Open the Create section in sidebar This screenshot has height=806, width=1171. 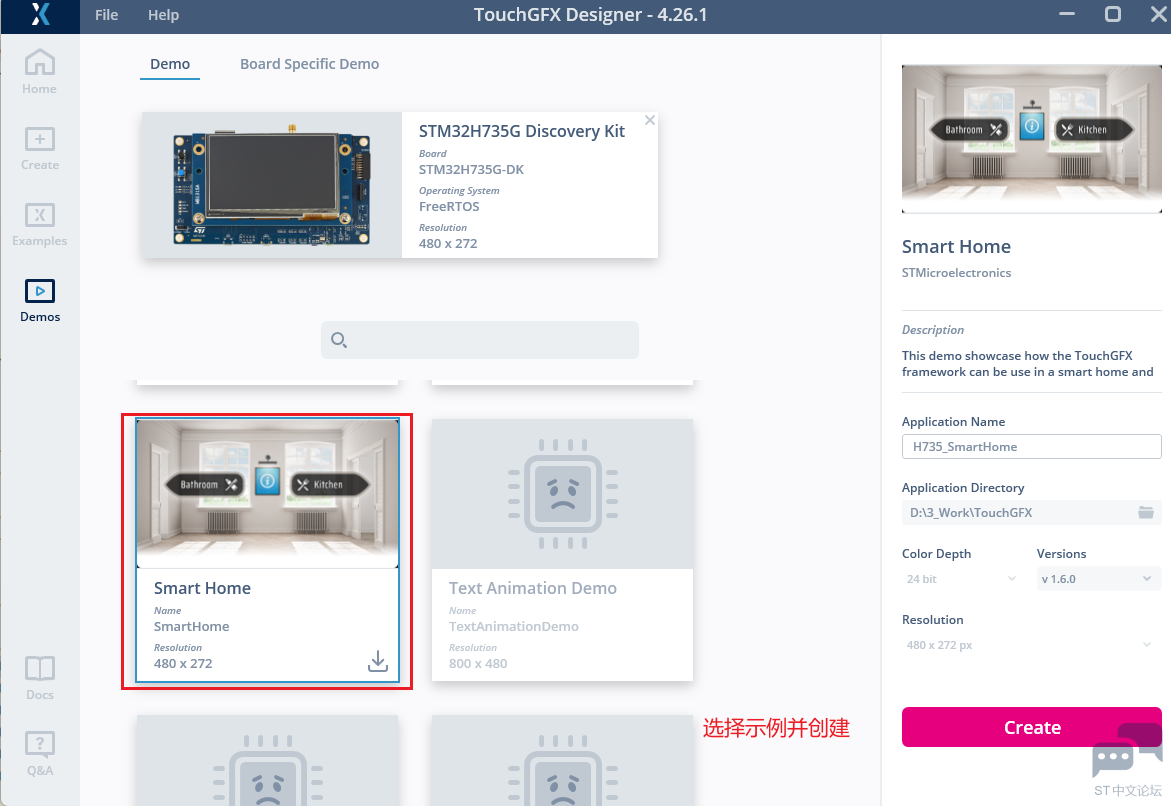tap(40, 148)
